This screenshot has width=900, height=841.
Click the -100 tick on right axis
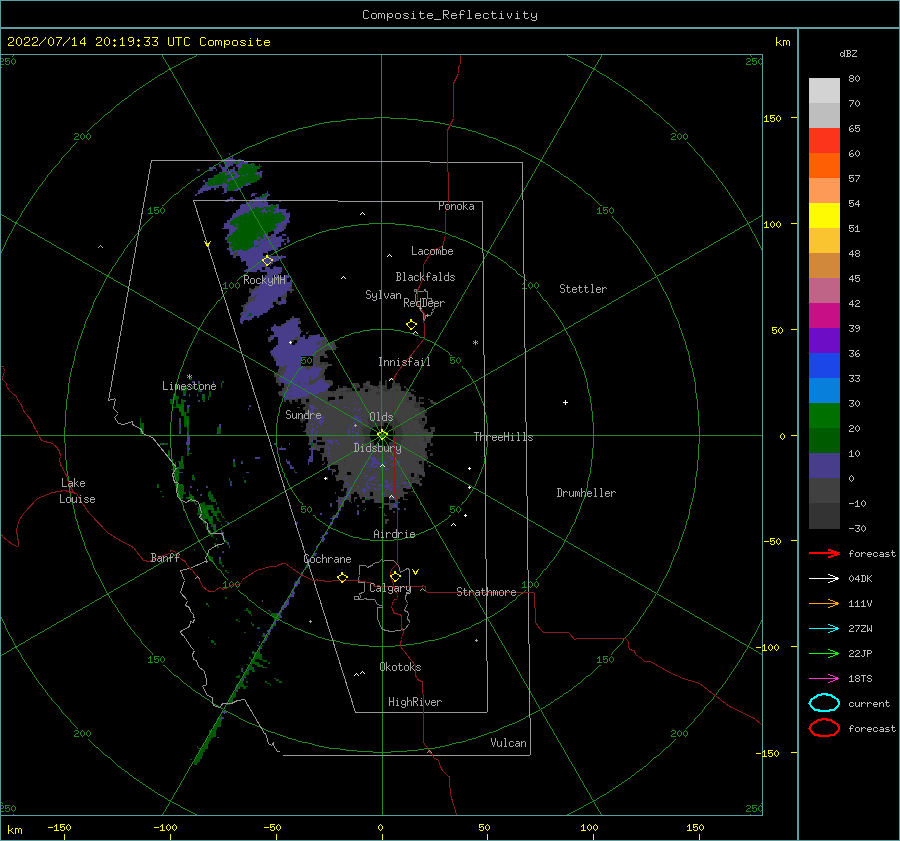770,647
